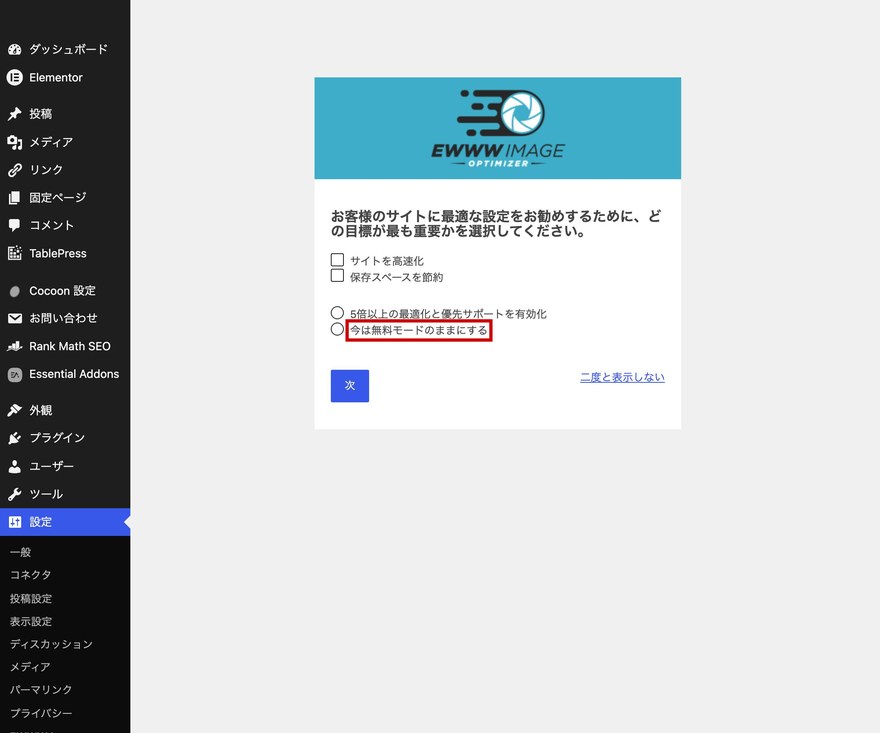The image size is (880, 733).
Task: Click the pages icon beside 固定ページ
Action: 15,198
